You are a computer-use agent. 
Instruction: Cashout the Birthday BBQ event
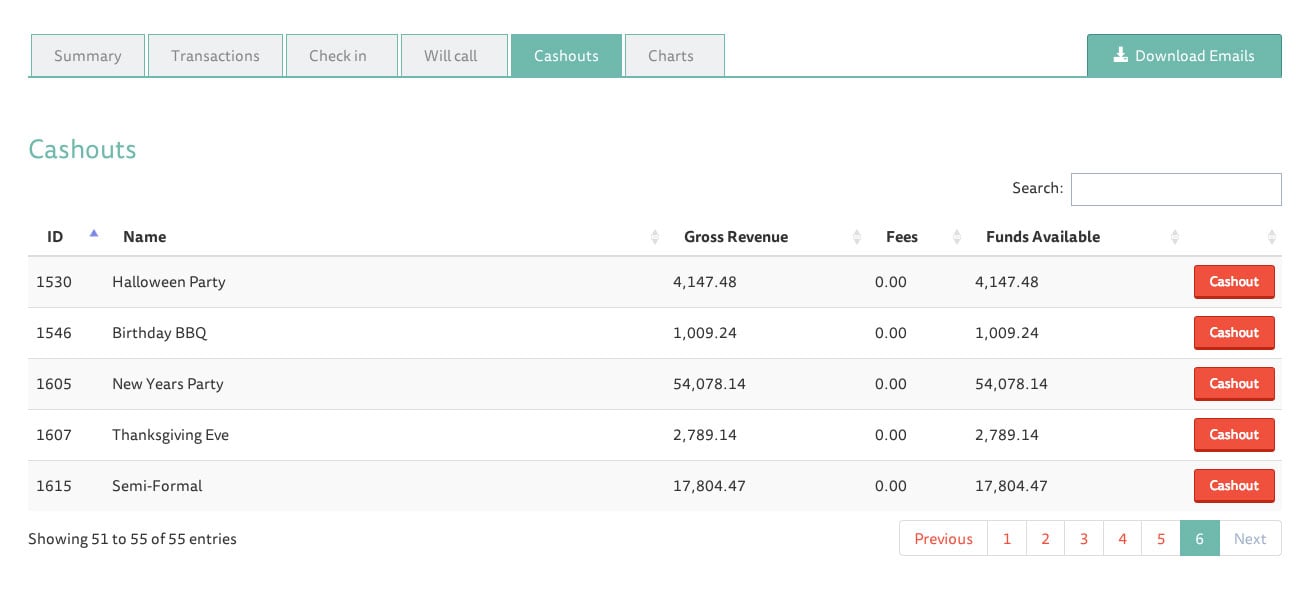point(1233,333)
